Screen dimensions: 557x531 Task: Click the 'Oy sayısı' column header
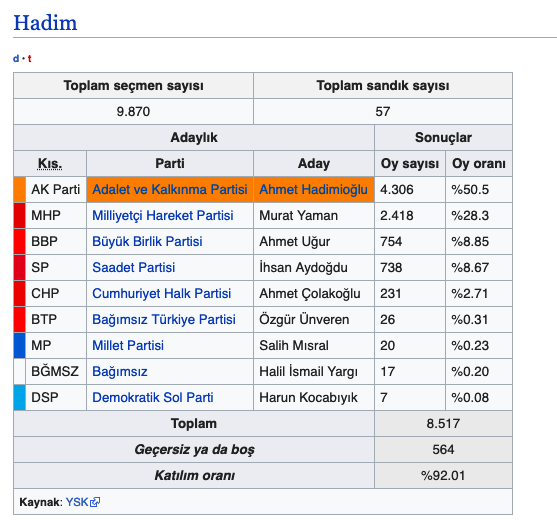(410, 163)
